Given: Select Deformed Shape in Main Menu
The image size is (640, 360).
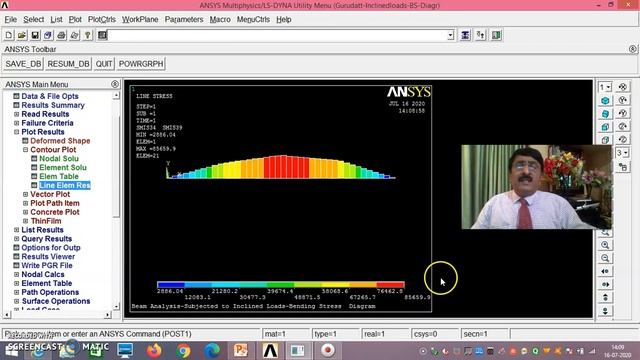Looking at the screenshot, I should coord(60,141).
